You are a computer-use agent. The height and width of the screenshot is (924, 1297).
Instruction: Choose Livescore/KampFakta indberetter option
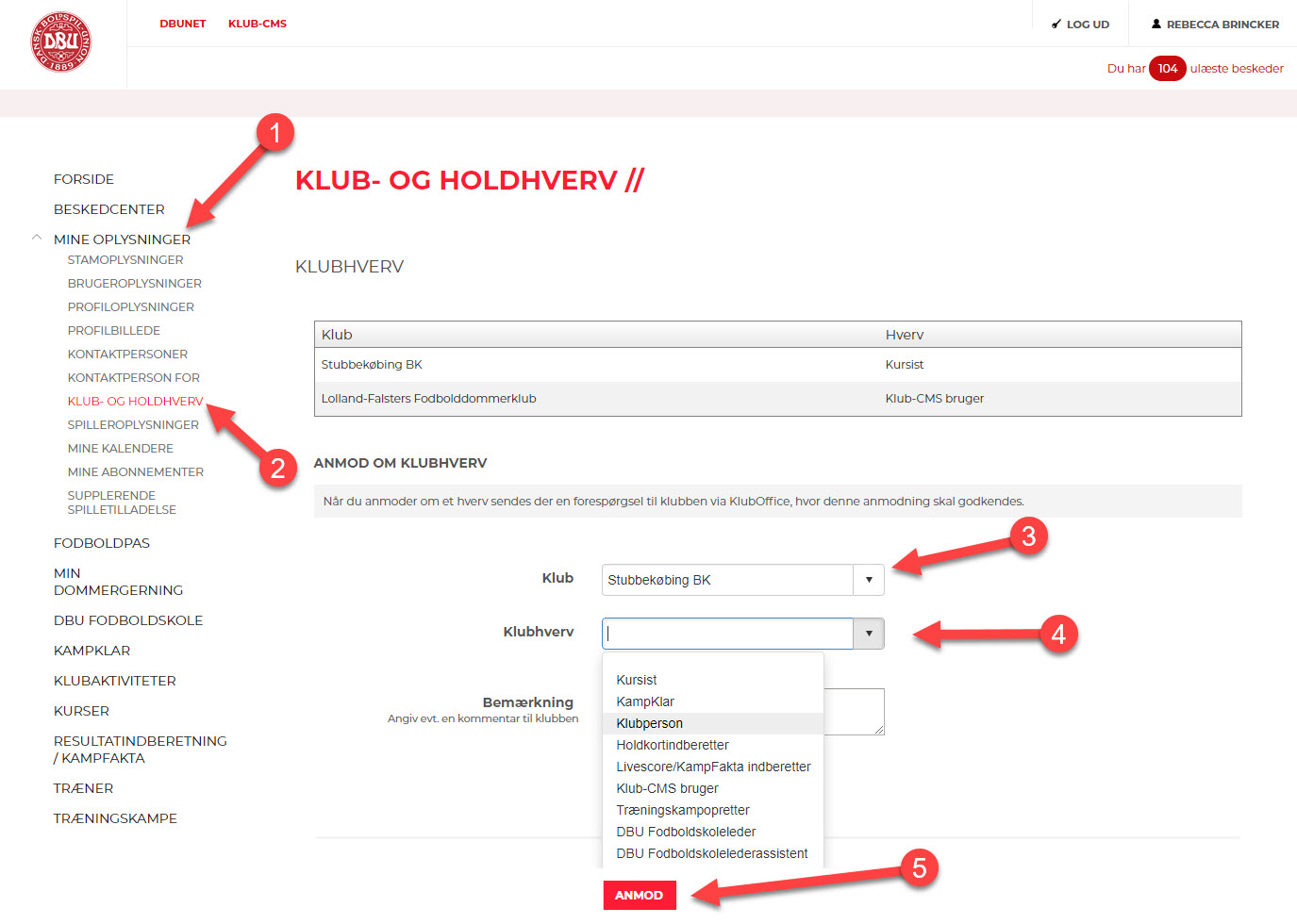[713, 767]
